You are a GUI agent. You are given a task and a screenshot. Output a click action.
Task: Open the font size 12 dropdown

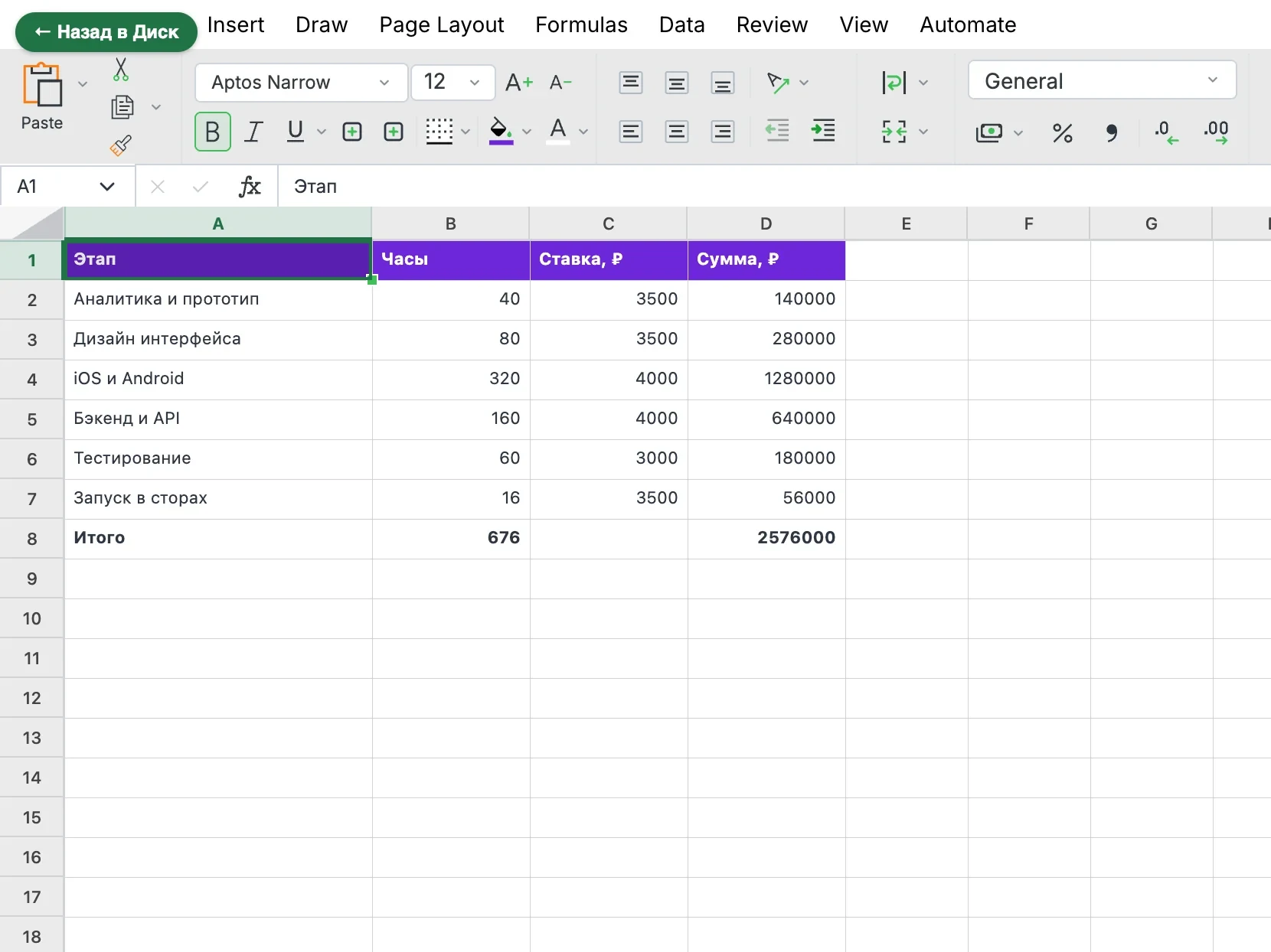pos(453,83)
